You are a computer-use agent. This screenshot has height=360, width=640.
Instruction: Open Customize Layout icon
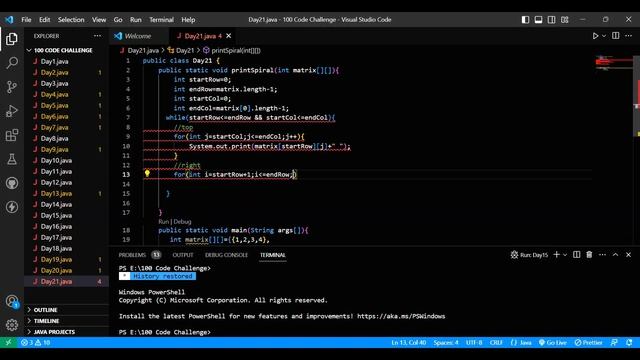coord(564,20)
